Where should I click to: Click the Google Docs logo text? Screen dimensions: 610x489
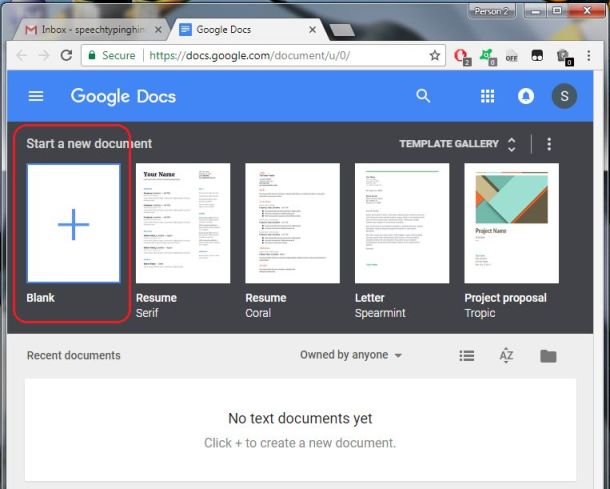pyautogui.click(x=123, y=97)
